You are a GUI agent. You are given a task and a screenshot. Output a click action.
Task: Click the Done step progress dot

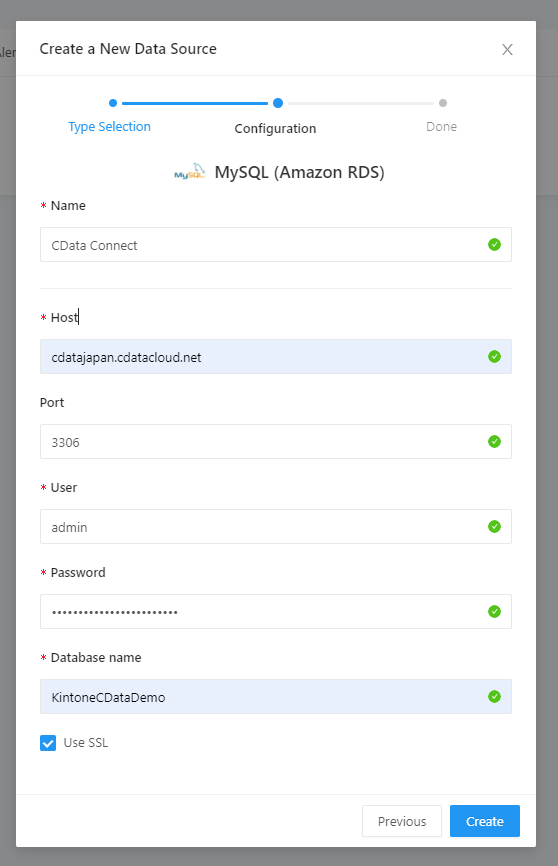(x=443, y=103)
